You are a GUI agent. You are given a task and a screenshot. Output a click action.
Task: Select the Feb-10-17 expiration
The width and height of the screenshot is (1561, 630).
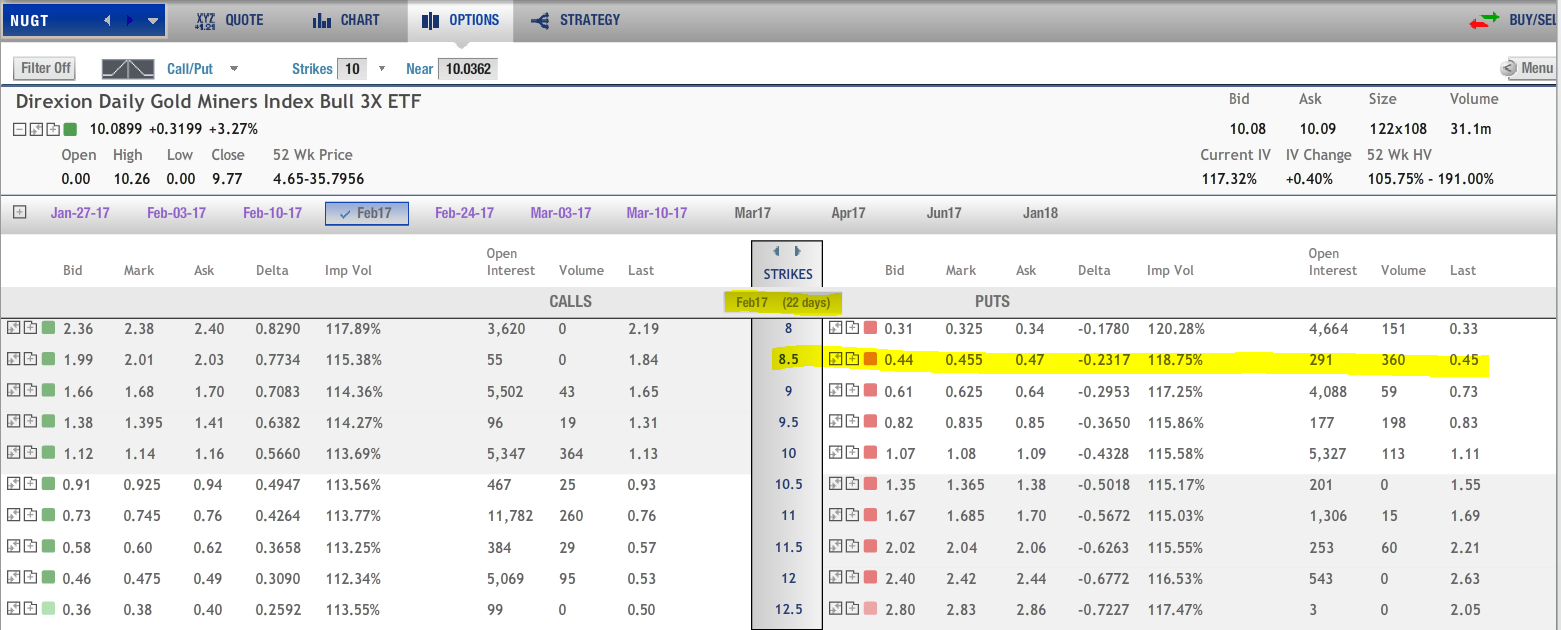(x=272, y=213)
